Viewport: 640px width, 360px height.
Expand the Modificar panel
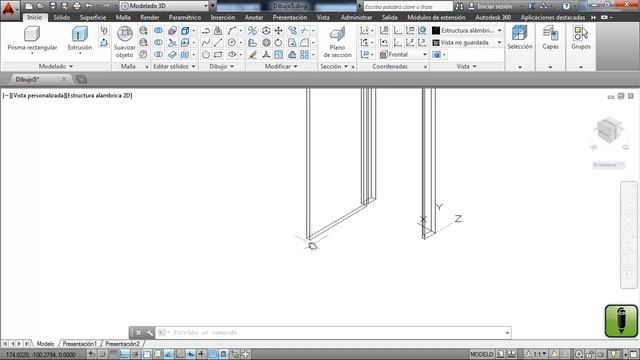[x=281, y=66]
